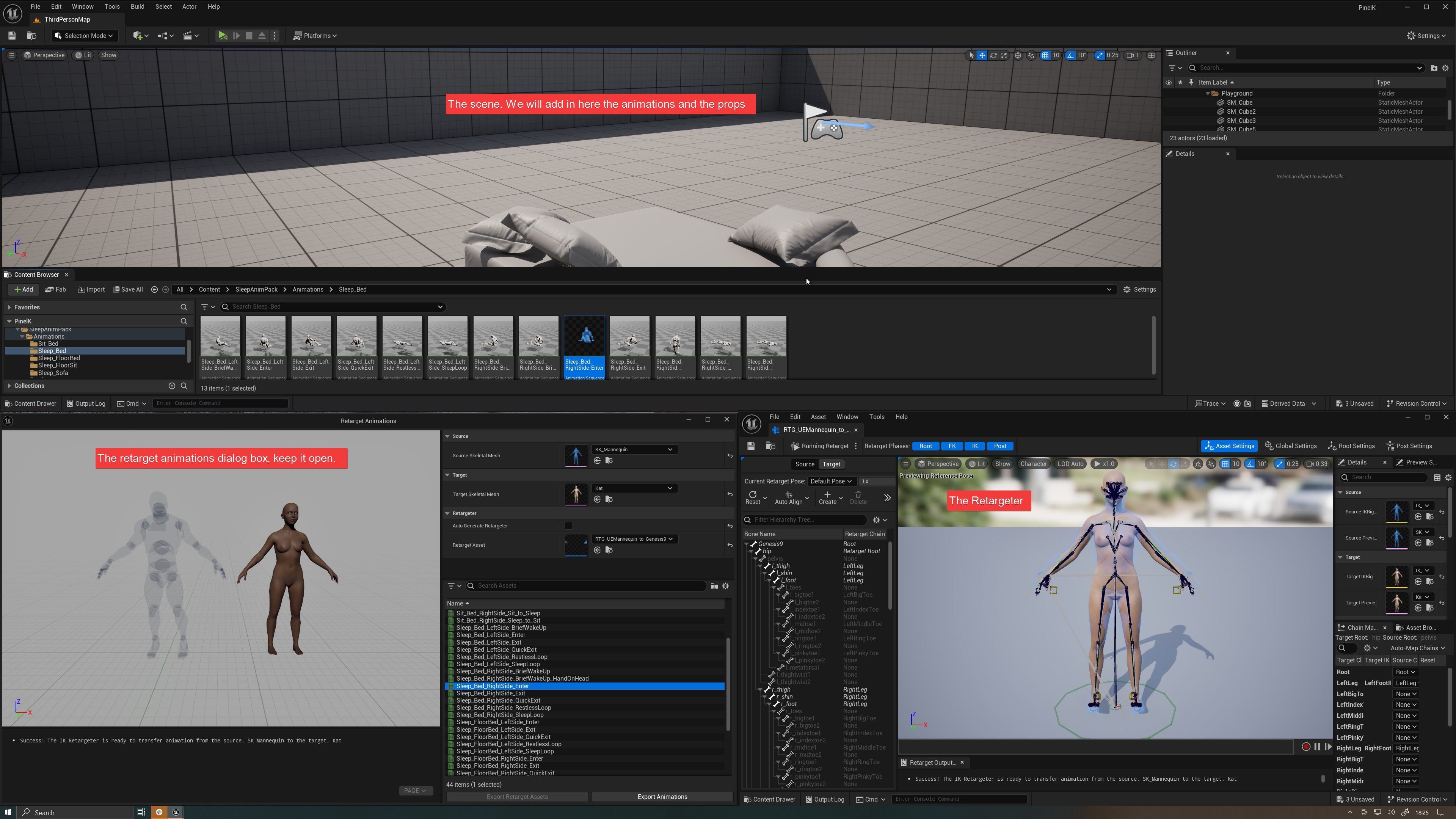Save the current level in main toolbar
Screen dimensions: 1456x819
pos(12,36)
